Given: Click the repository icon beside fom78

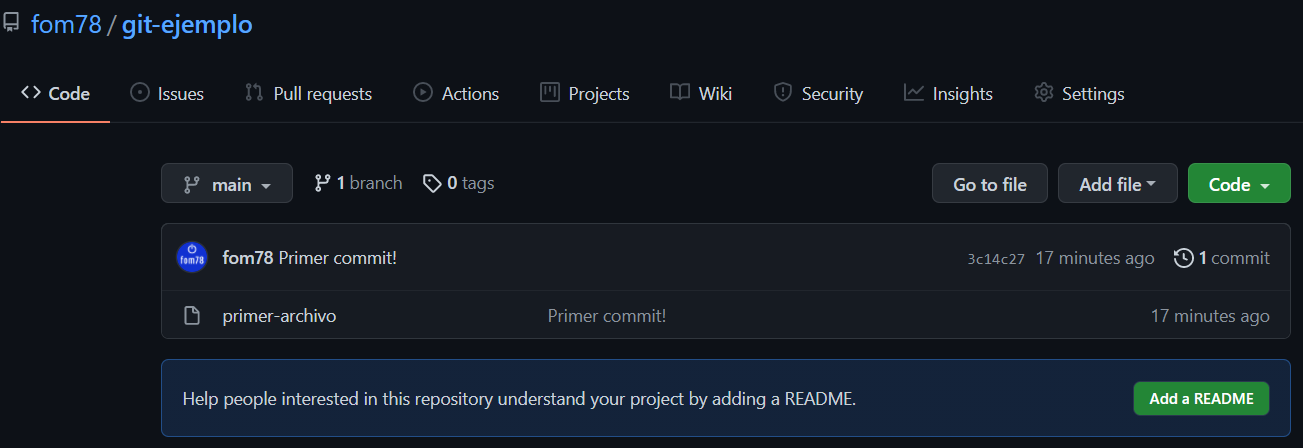Looking at the screenshot, I should 11,24.
